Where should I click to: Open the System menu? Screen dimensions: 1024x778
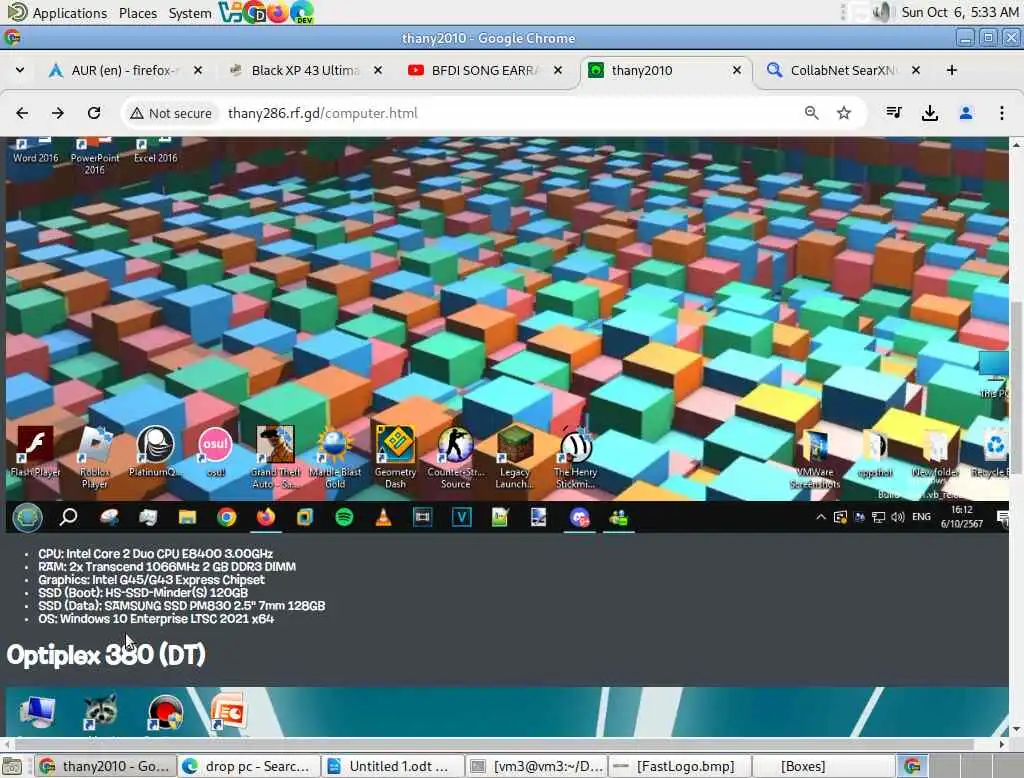tap(189, 12)
